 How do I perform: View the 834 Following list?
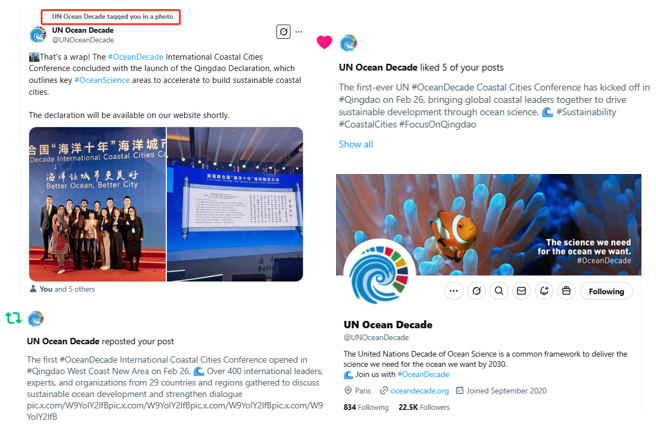366,407
